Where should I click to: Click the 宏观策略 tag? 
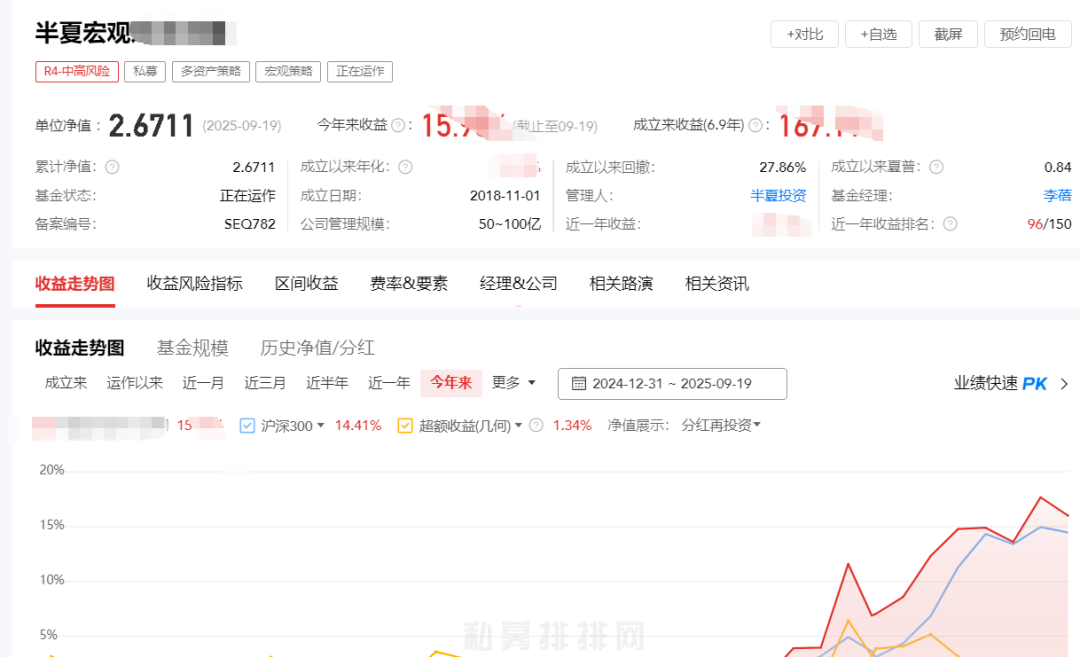[x=288, y=72]
